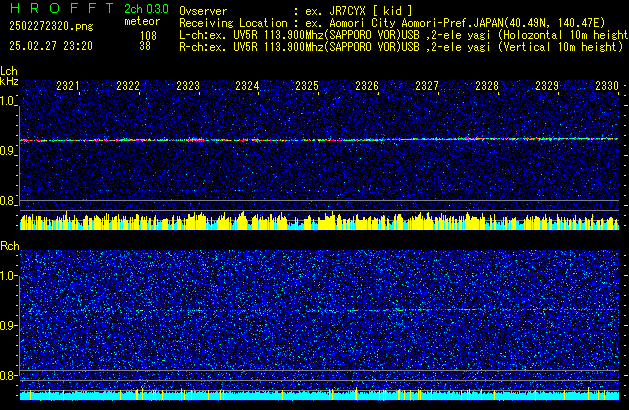Click the 2325 time marker
The width and height of the screenshot is (629, 410).
click(x=307, y=86)
